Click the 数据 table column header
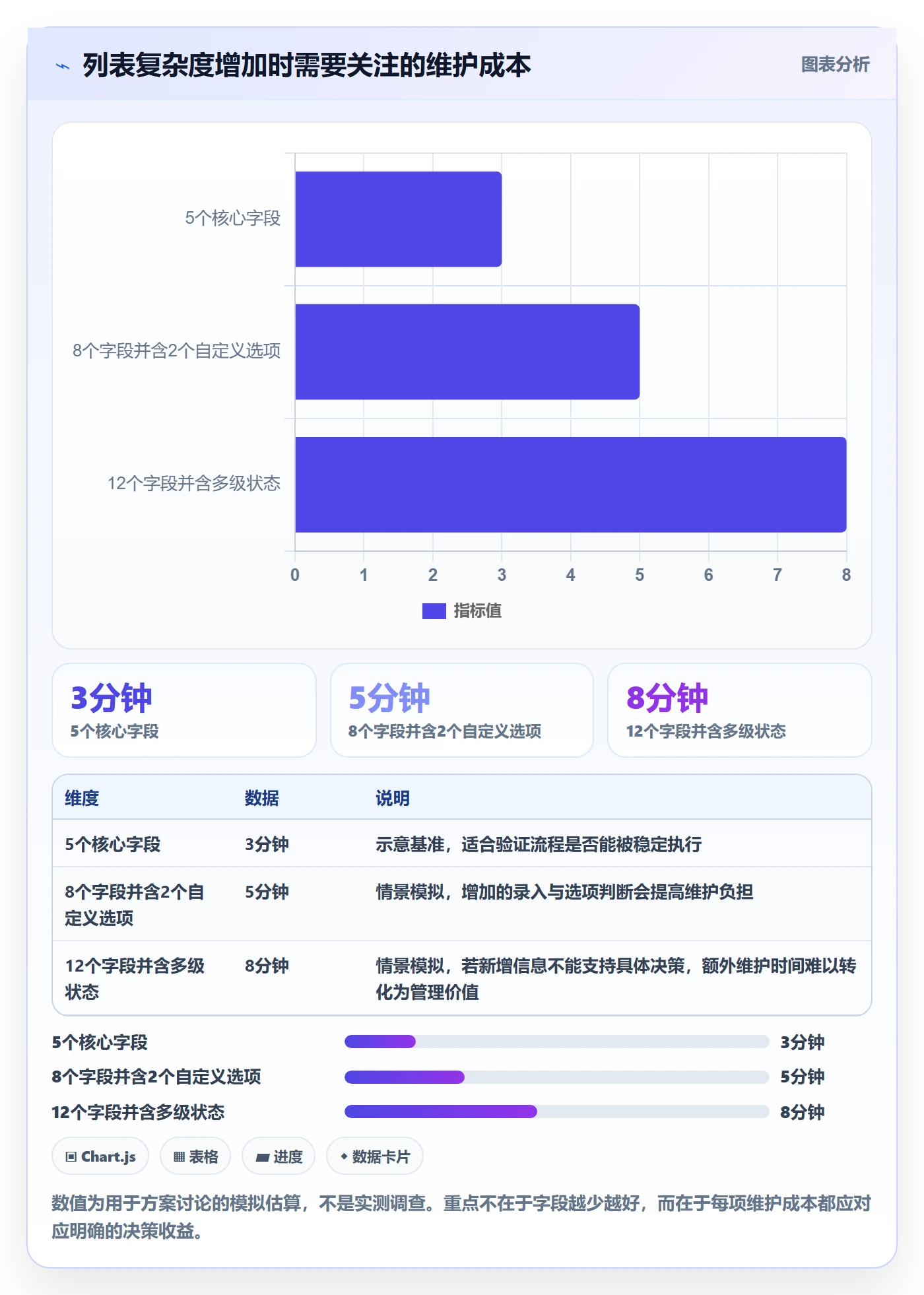 pos(262,799)
